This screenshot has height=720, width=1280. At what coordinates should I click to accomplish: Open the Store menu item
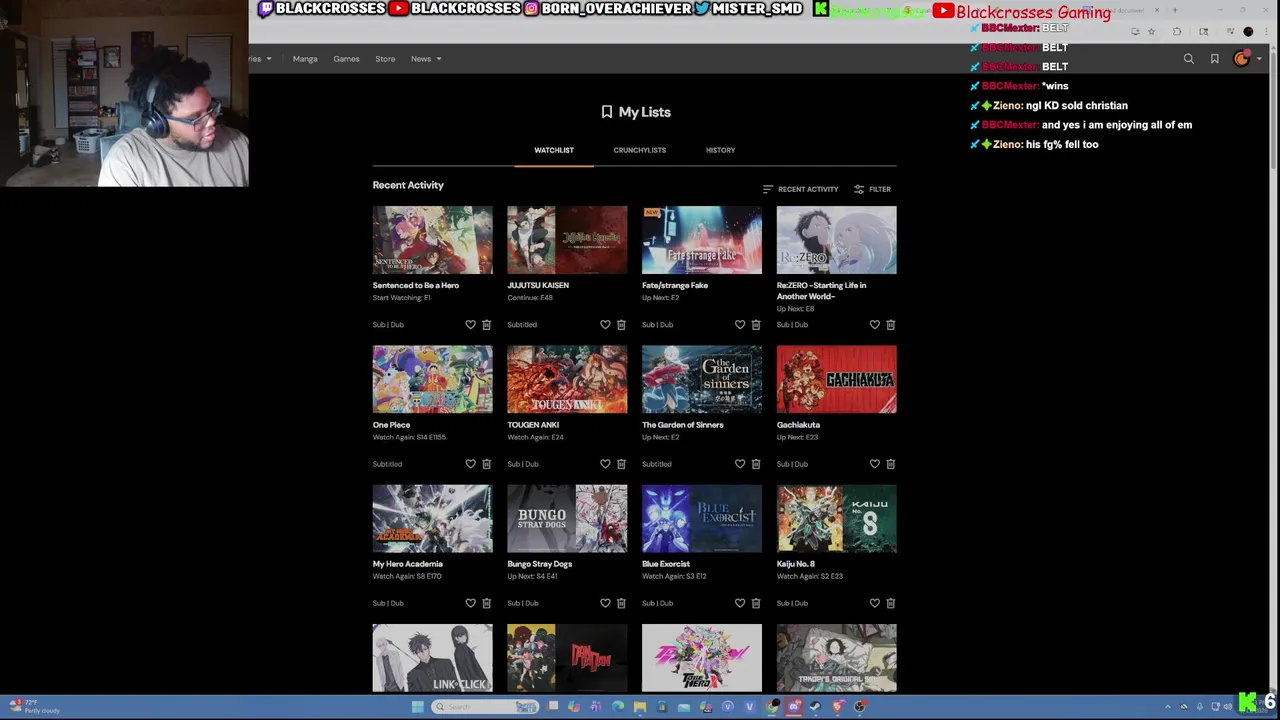pos(385,59)
